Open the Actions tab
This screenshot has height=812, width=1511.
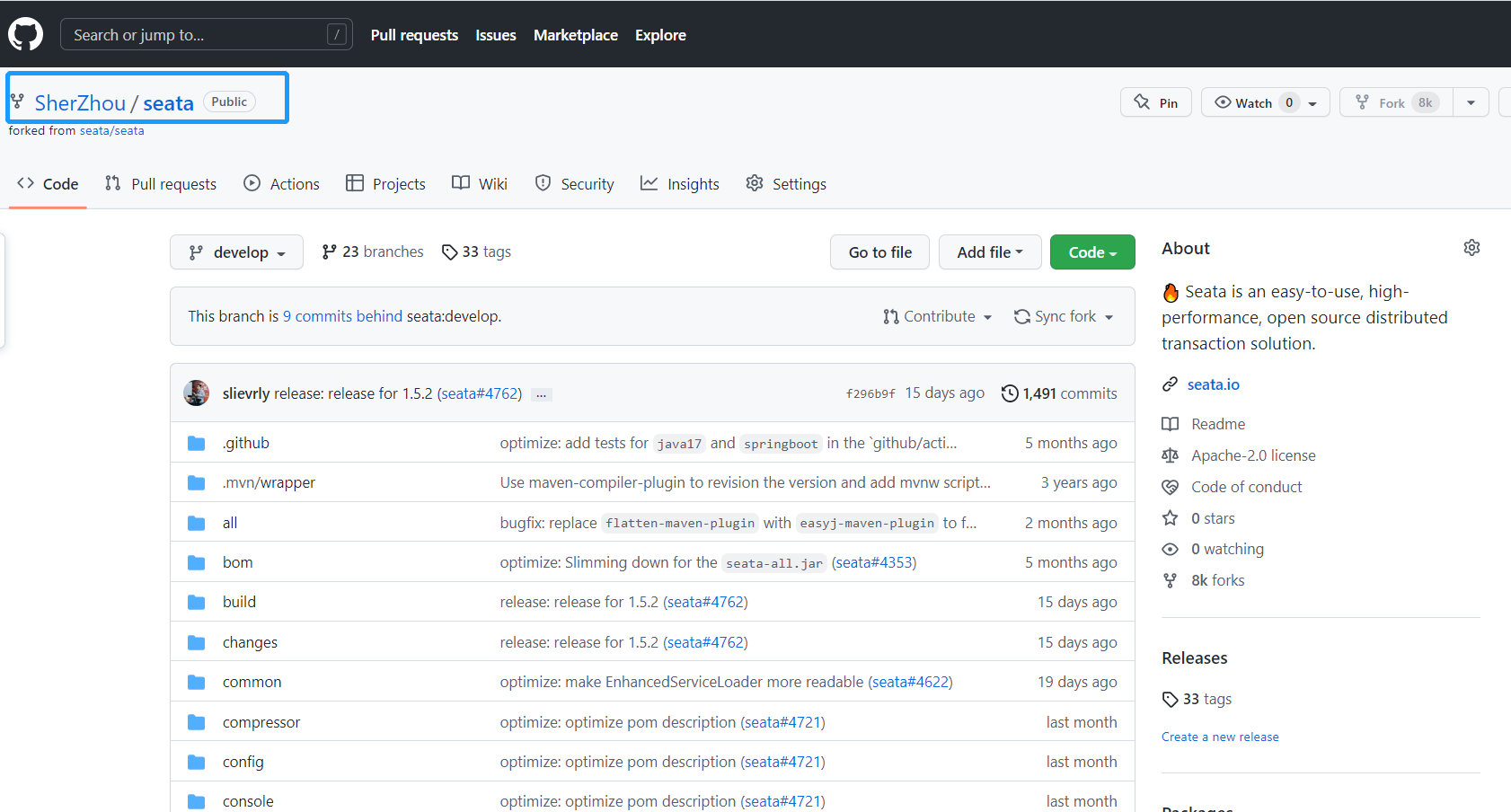click(x=282, y=184)
